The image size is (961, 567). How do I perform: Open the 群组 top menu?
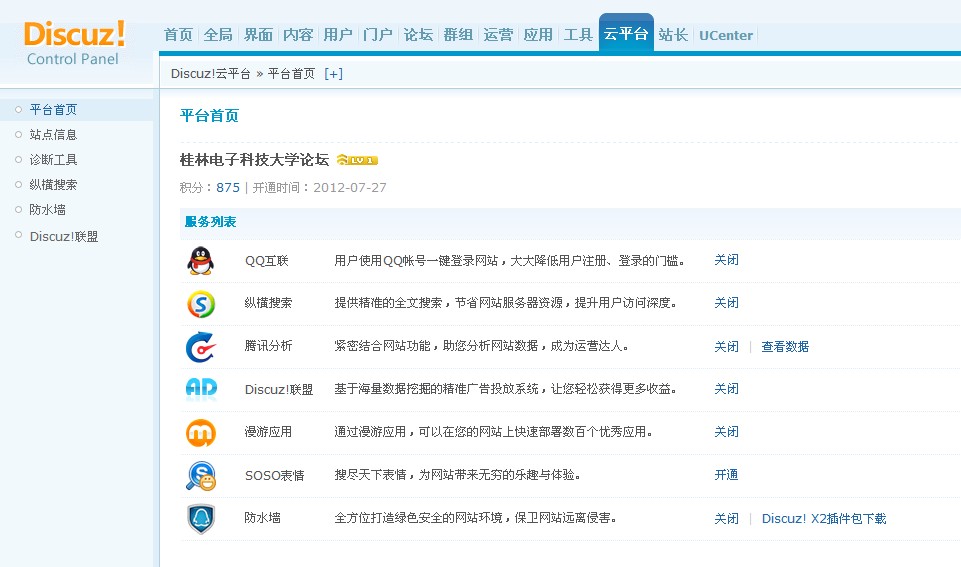click(458, 35)
